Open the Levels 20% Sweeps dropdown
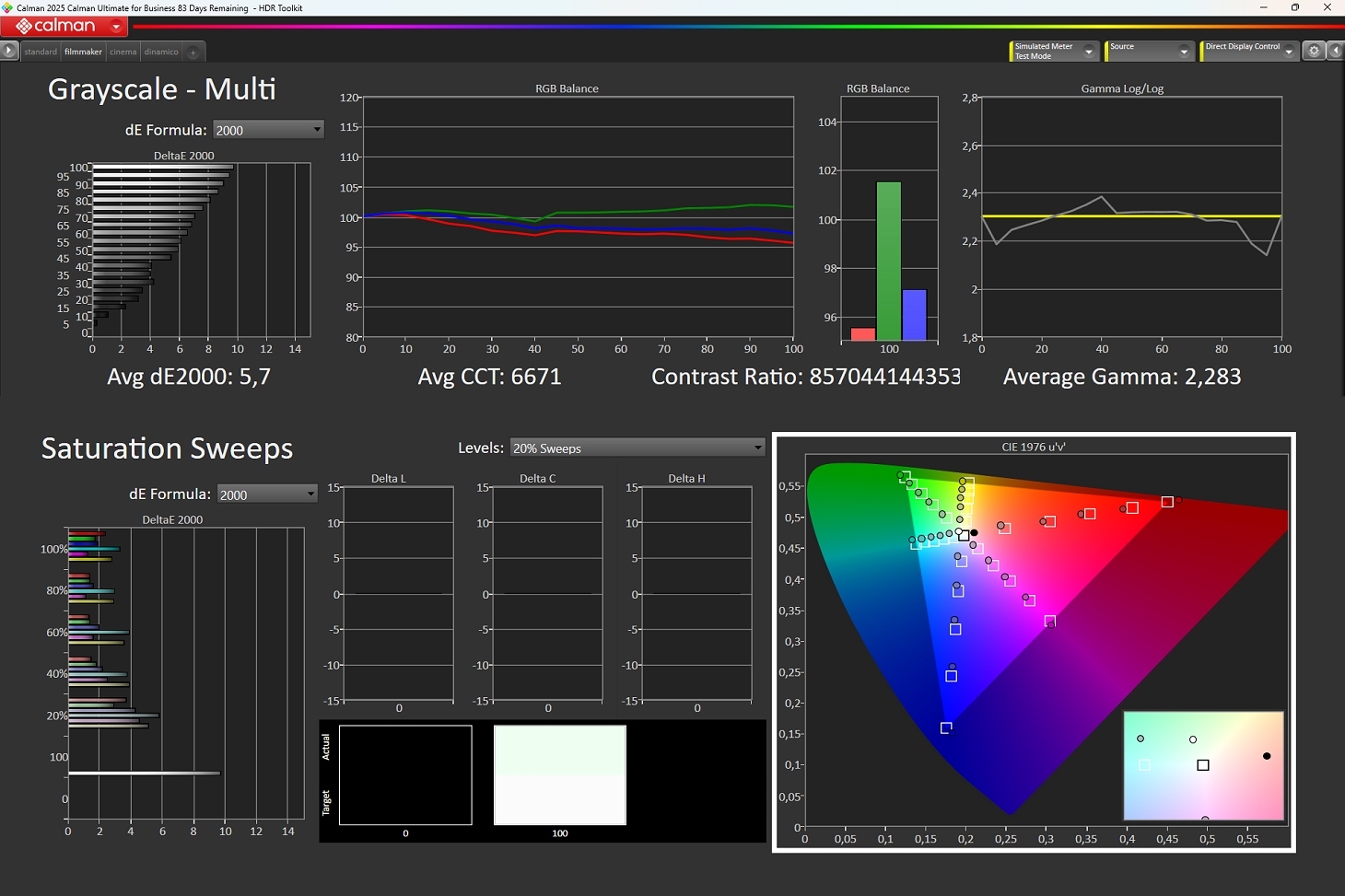1345x896 pixels. click(x=637, y=448)
